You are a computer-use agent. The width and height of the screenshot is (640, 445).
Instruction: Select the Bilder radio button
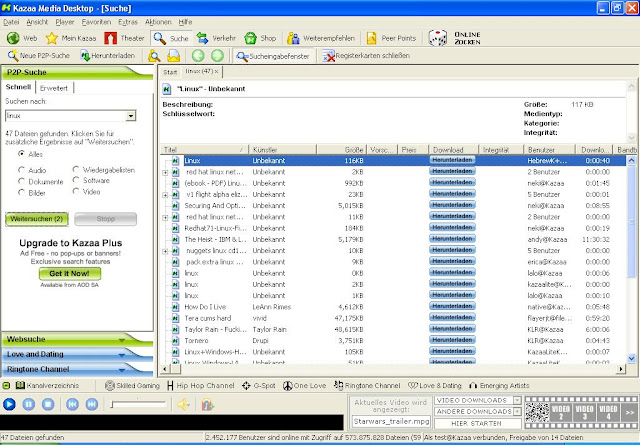[21, 192]
